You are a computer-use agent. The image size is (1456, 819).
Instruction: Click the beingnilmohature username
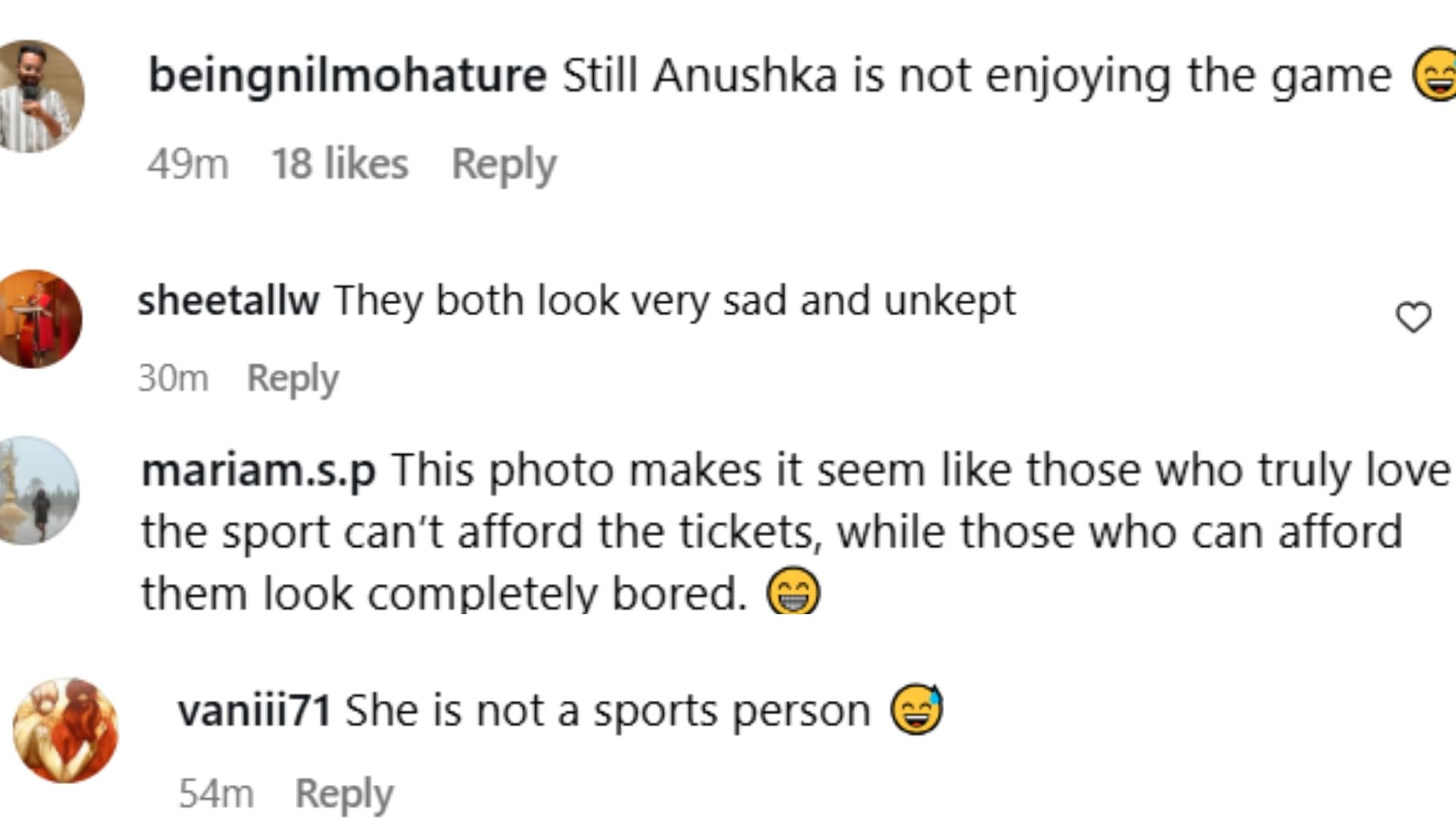(x=347, y=75)
